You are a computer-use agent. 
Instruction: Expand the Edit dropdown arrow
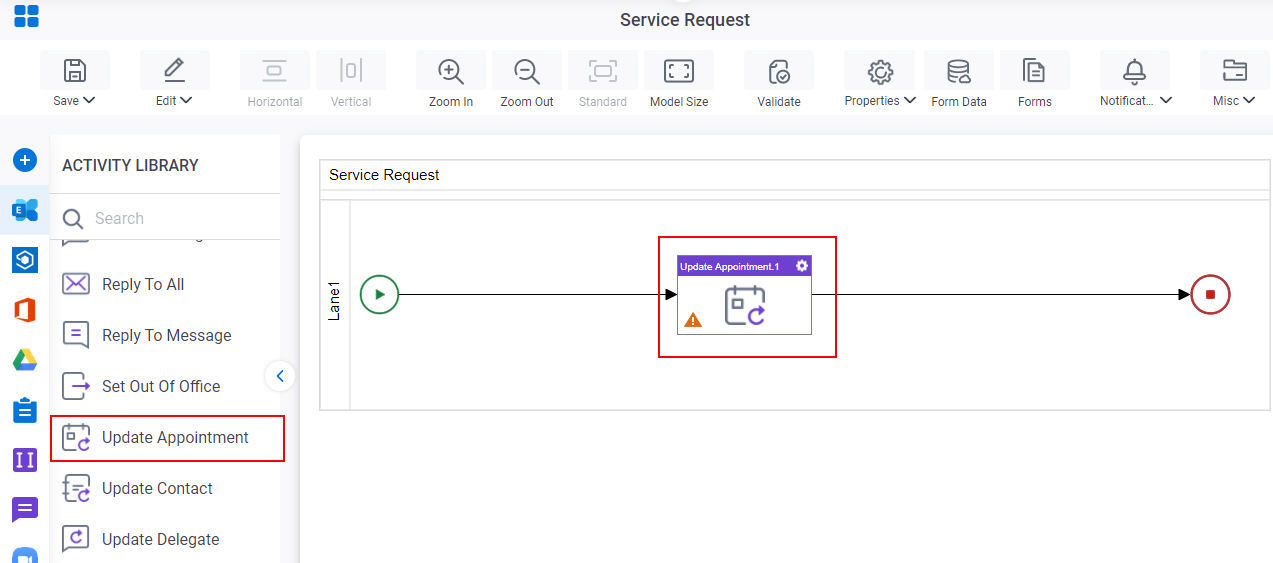[x=186, y=100]
